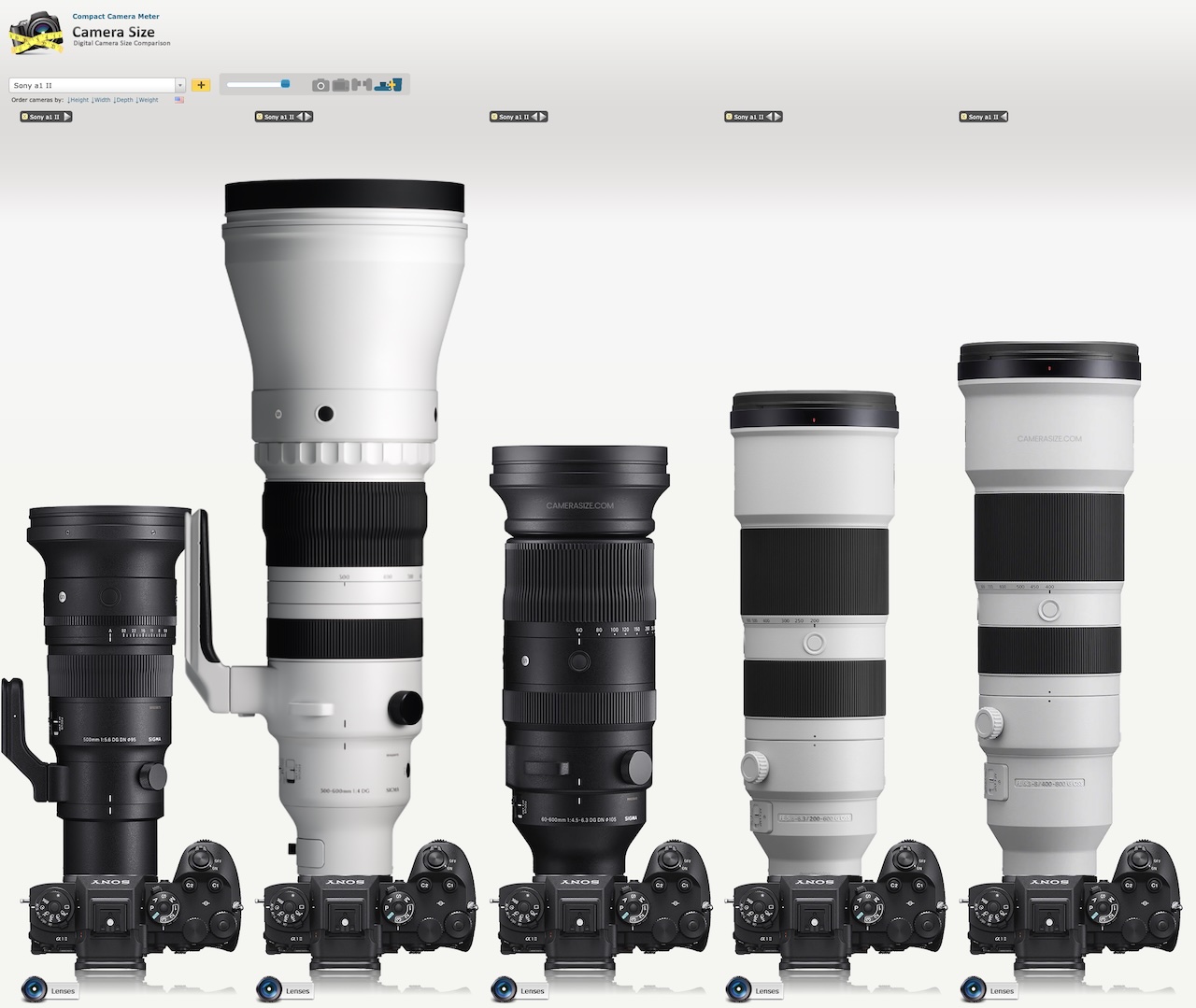Remove the camera with Sigma 60-600mm lens
This screenshot has width=1196, height=1008.
point(494,117)
